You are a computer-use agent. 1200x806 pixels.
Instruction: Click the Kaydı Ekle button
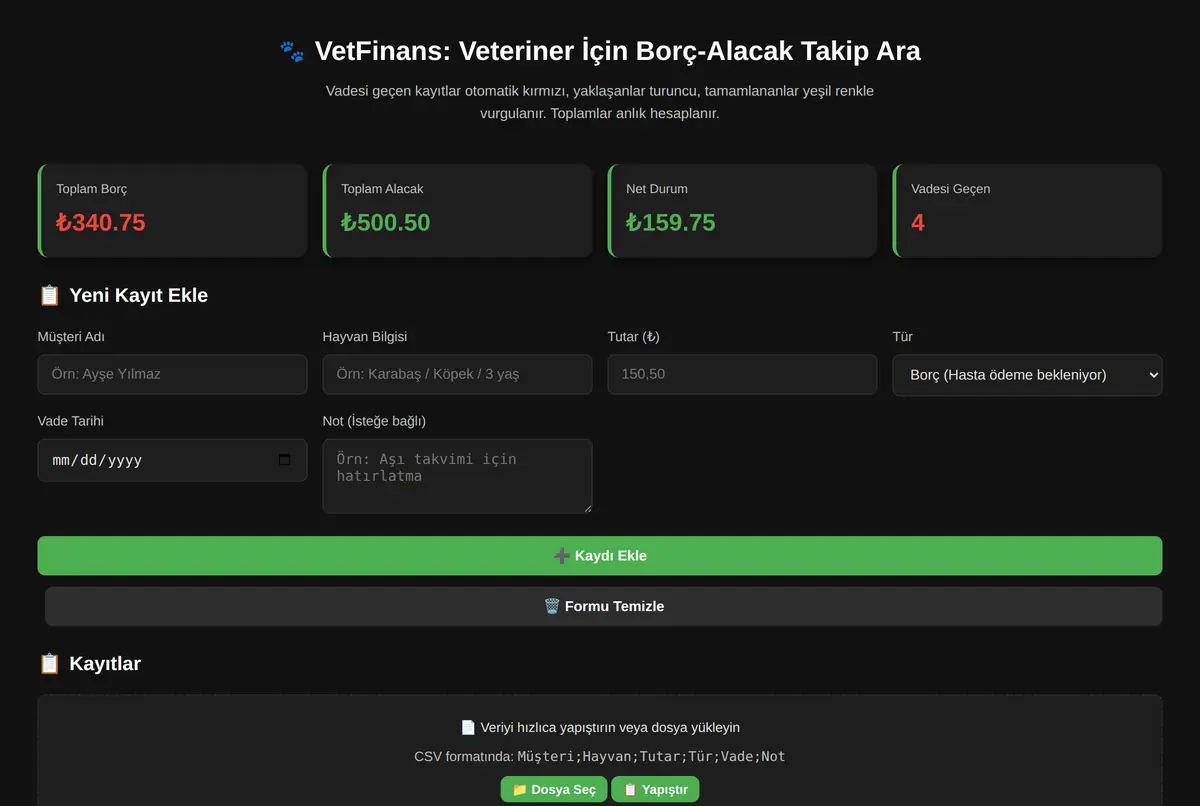(x=600, y=556)
